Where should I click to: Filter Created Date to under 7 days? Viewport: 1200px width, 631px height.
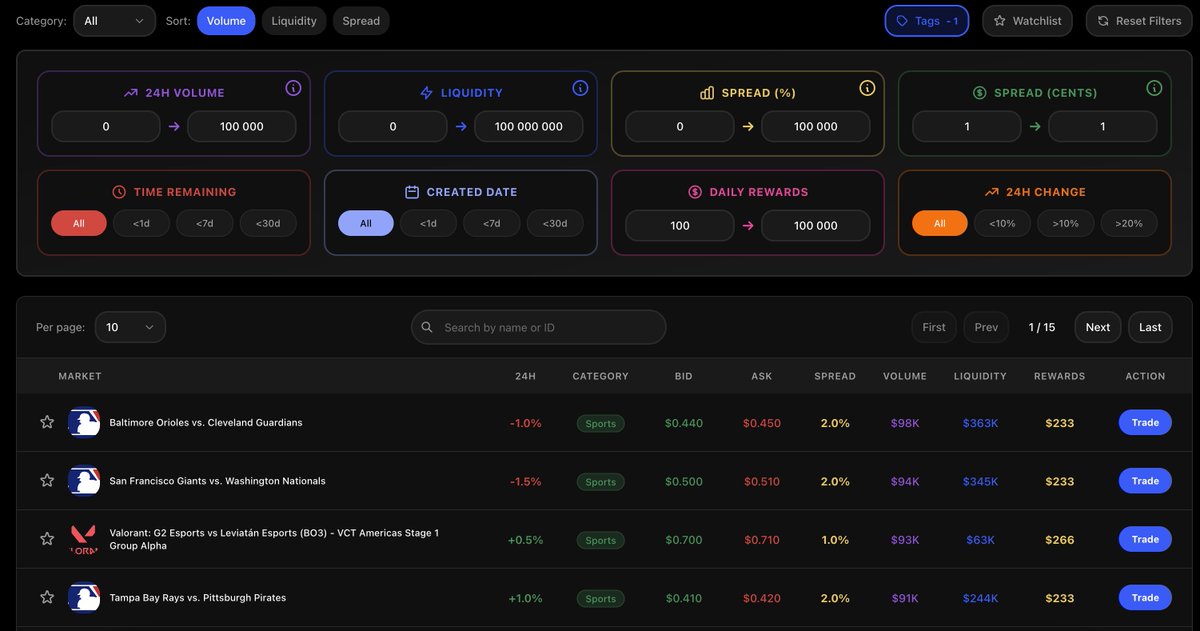coord(492,224)
